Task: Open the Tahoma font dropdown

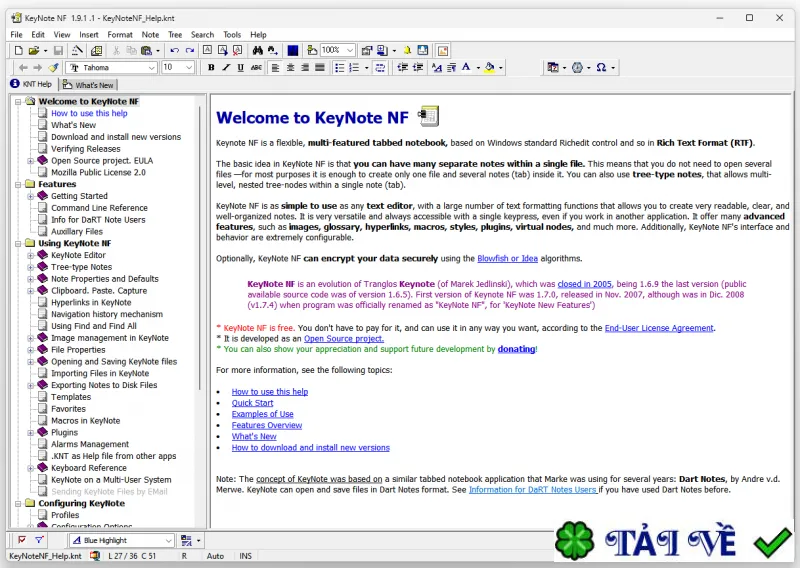Action: click(x=152, y=67)
